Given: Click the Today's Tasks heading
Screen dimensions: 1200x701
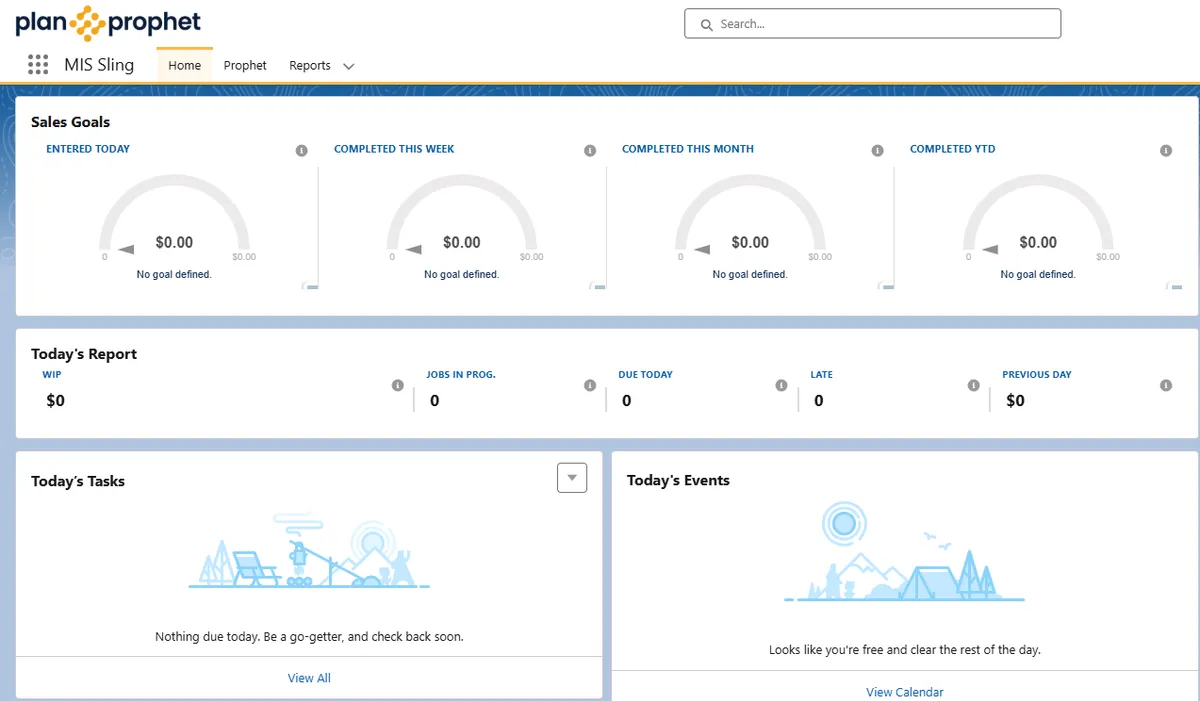Looking at the screenshot, I should (x=78, y=481).
